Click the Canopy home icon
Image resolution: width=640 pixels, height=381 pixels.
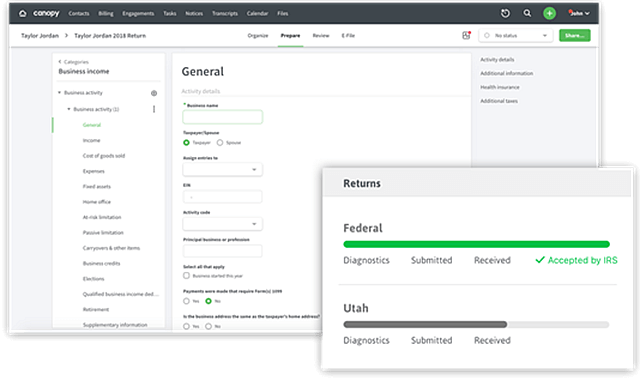pos(23,13)
